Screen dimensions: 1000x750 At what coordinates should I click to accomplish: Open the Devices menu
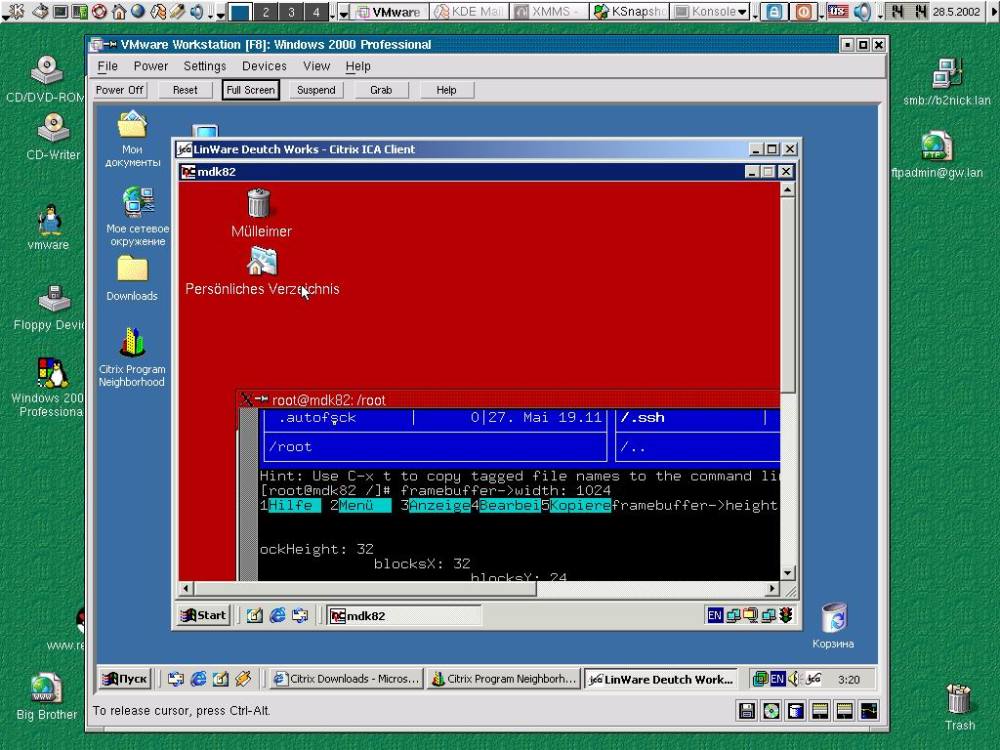(264, 66)
